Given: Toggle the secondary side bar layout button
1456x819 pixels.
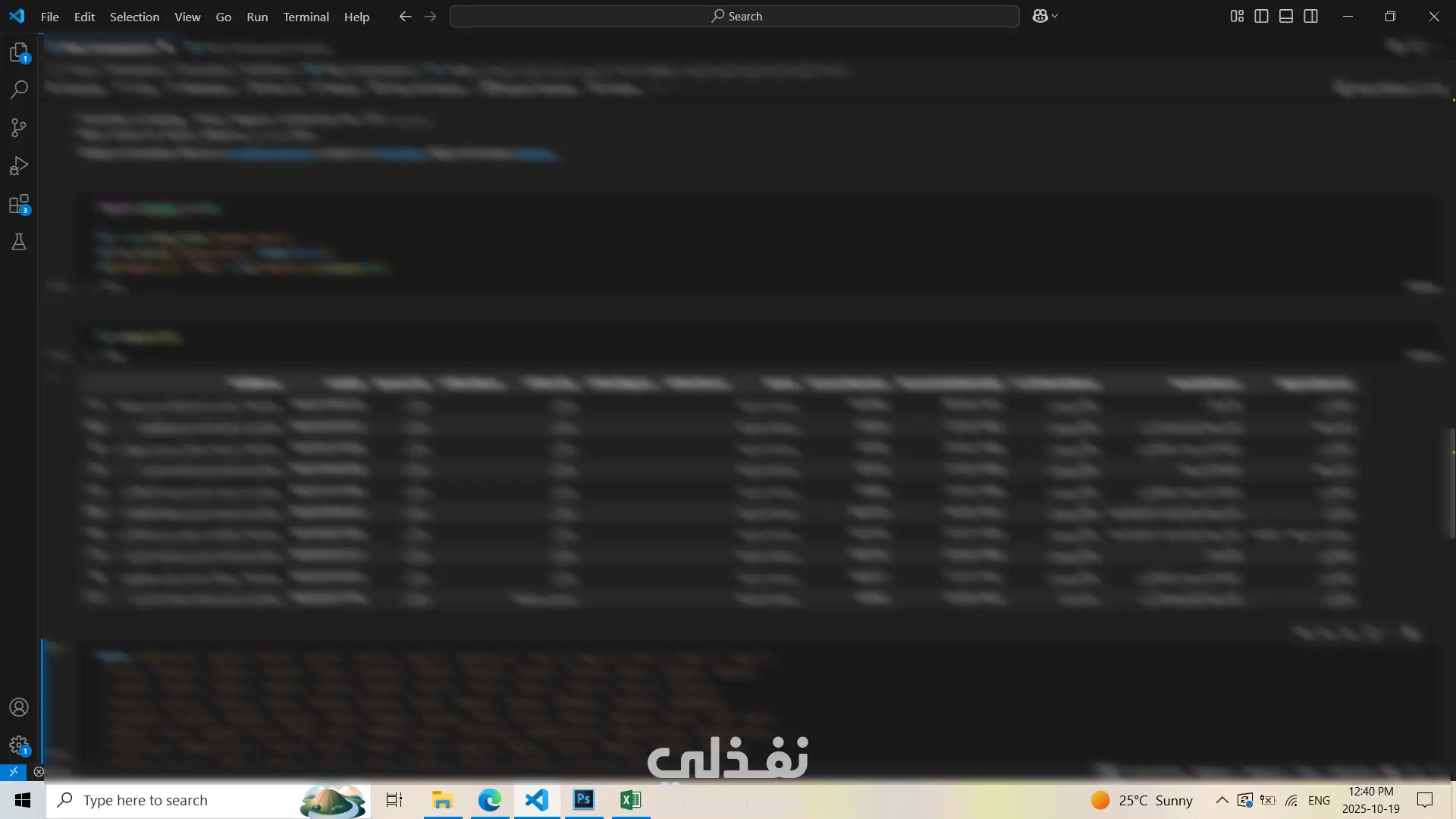Looking at the screenshot, I should [x=1310, y=16].
